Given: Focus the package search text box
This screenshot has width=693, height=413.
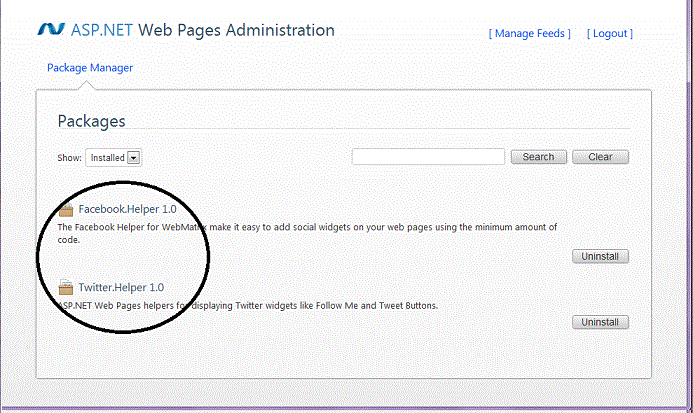Looking at the screenshot, I should pyautogui.click(x=428, y=157).
